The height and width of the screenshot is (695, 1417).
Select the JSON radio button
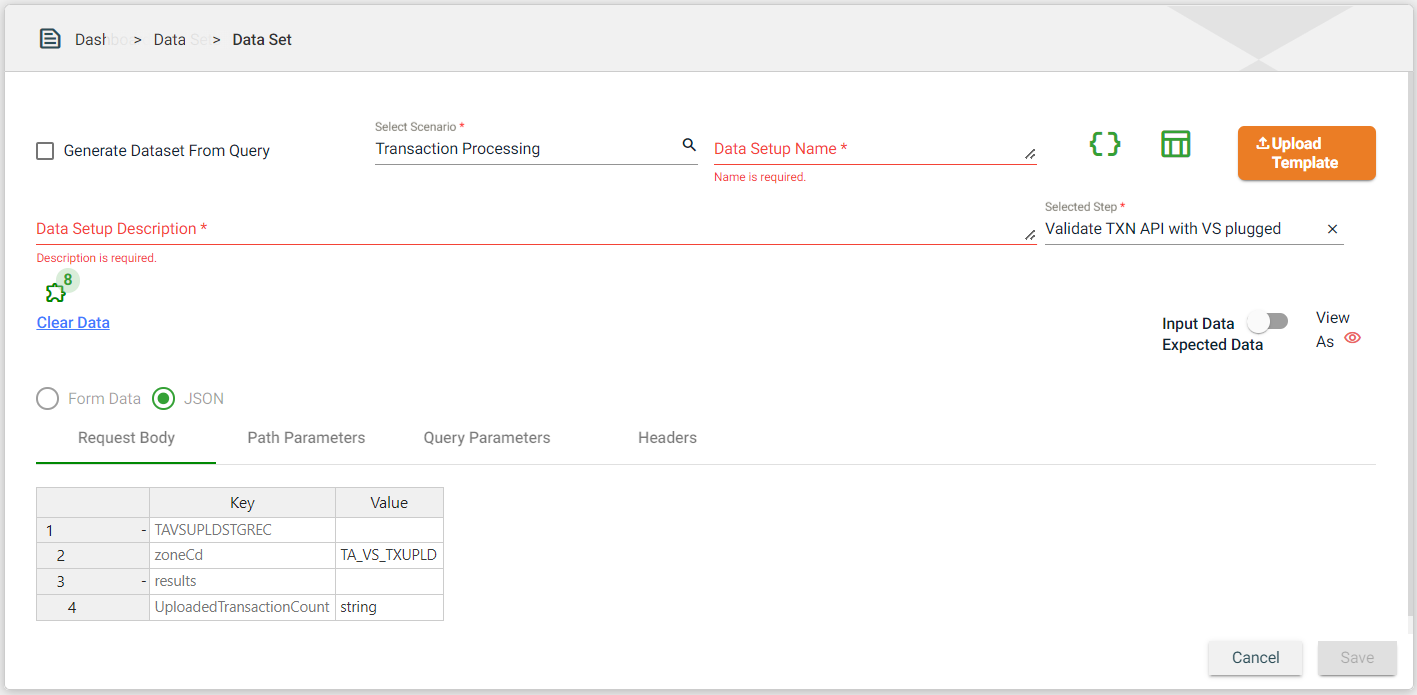coord(163,399)
